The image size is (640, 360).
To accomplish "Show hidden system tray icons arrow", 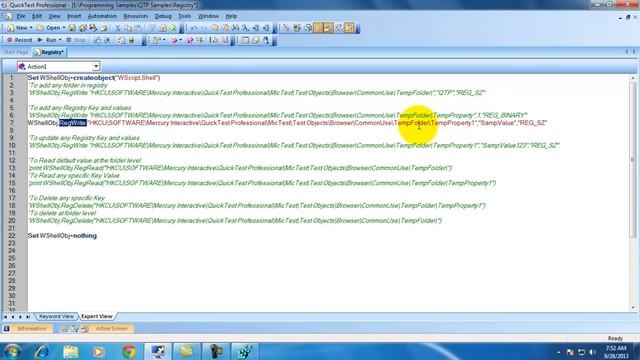I will click(558, 352).
